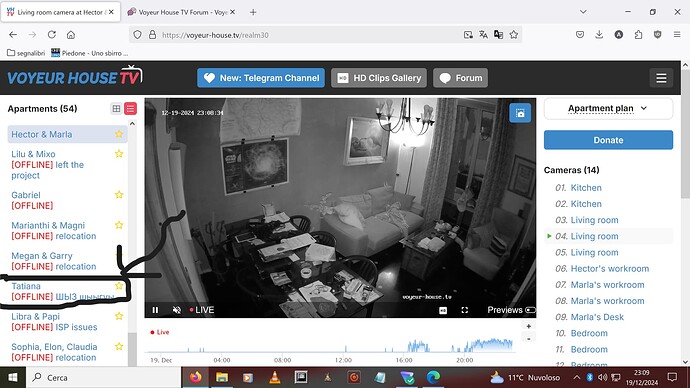This screenshot has height=388, width=690.
Task: Star the Libra & Papi apartment
Action: point(119,316)
